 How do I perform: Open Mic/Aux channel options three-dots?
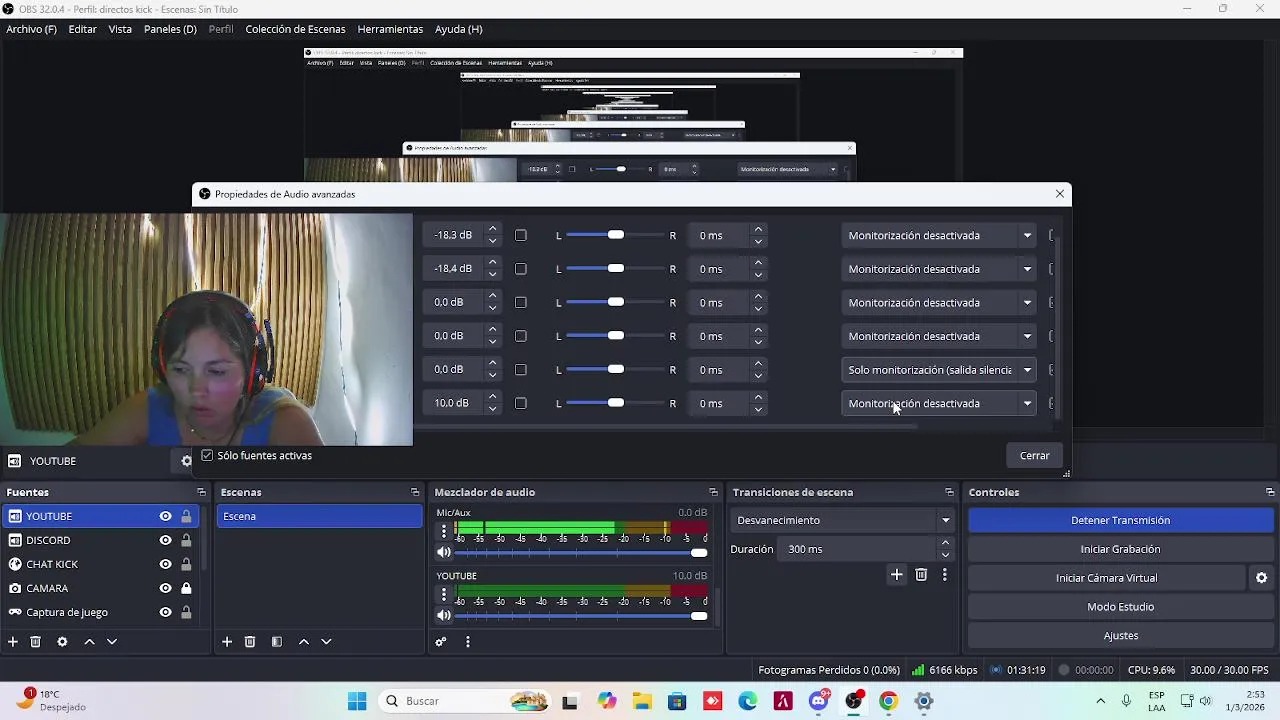(444, 531)
